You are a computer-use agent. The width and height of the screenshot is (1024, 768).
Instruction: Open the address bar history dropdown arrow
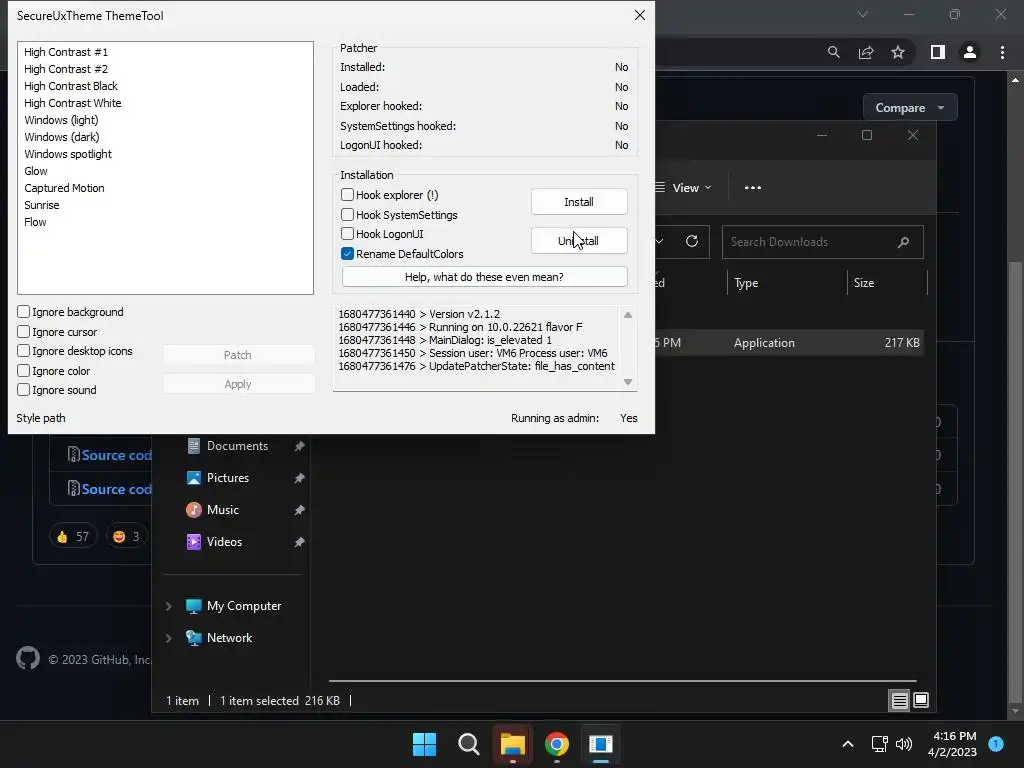pos(660,242)
